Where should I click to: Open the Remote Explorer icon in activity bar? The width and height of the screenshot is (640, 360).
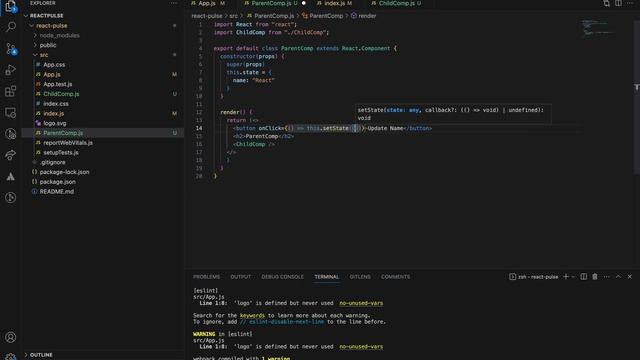11,113
